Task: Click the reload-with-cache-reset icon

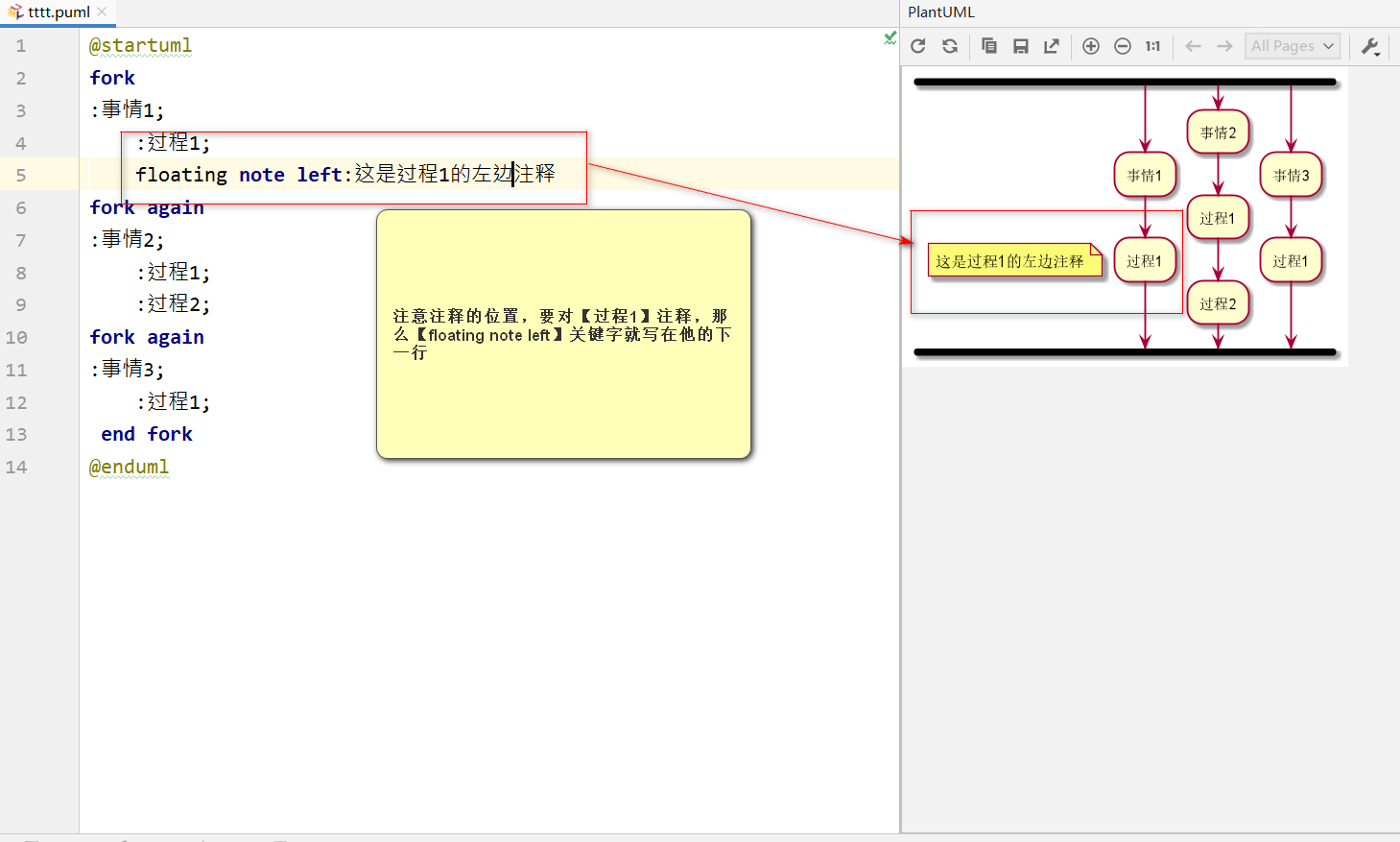Action: 950,45
